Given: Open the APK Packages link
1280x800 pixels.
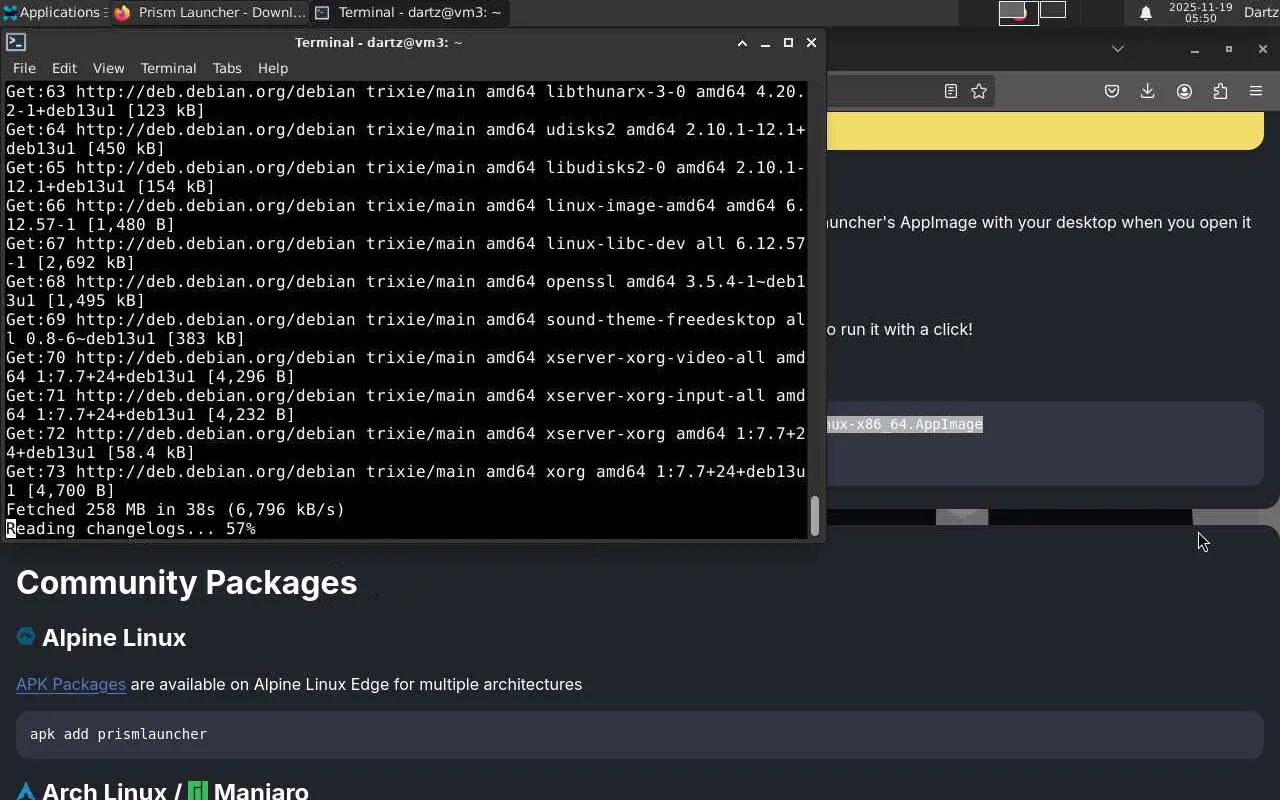Looking at the screenshot, I should click(71, 684).
